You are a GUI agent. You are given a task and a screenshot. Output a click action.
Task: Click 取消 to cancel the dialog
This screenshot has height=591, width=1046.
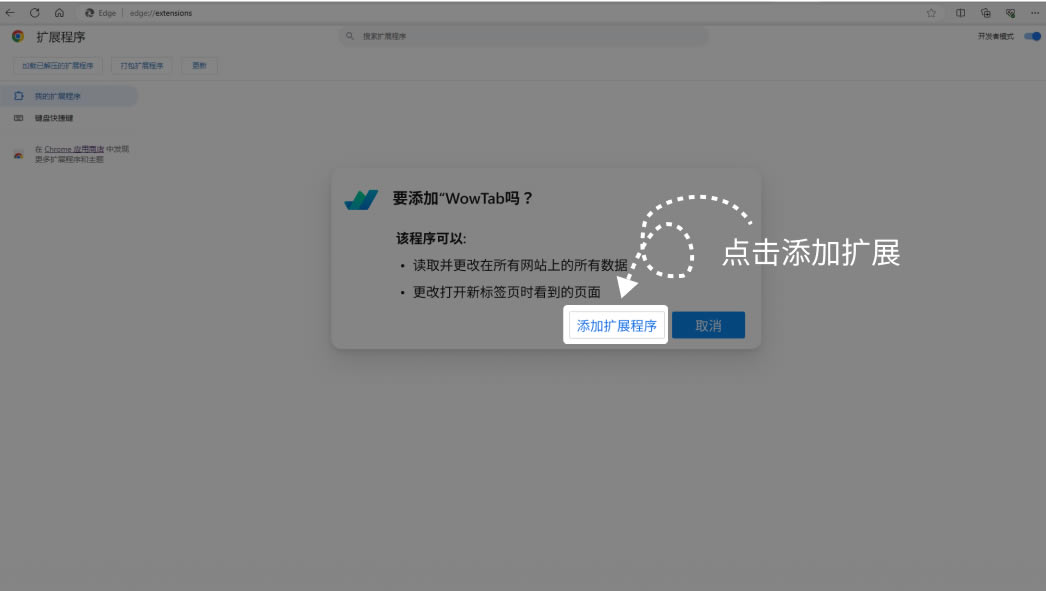click(x=708, y=325)
